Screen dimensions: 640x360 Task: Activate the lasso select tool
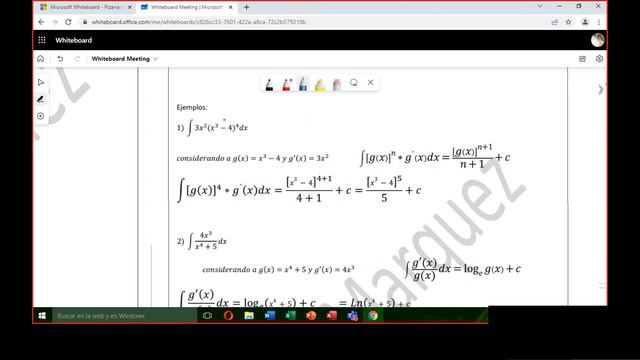tap(353, 82)
